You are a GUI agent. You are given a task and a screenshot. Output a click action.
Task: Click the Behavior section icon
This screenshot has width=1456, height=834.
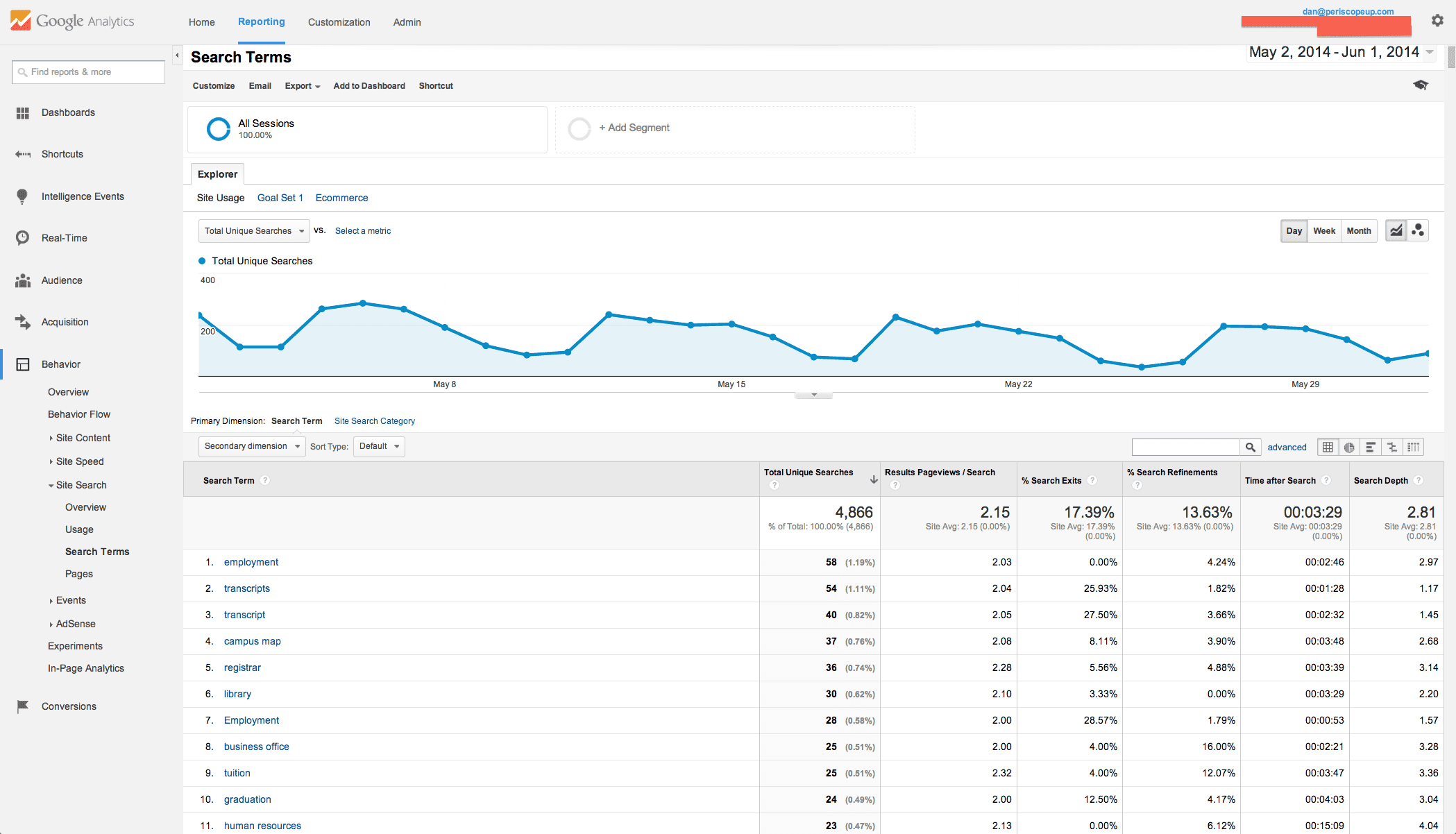pyautogui.click(x=23, y=364)
